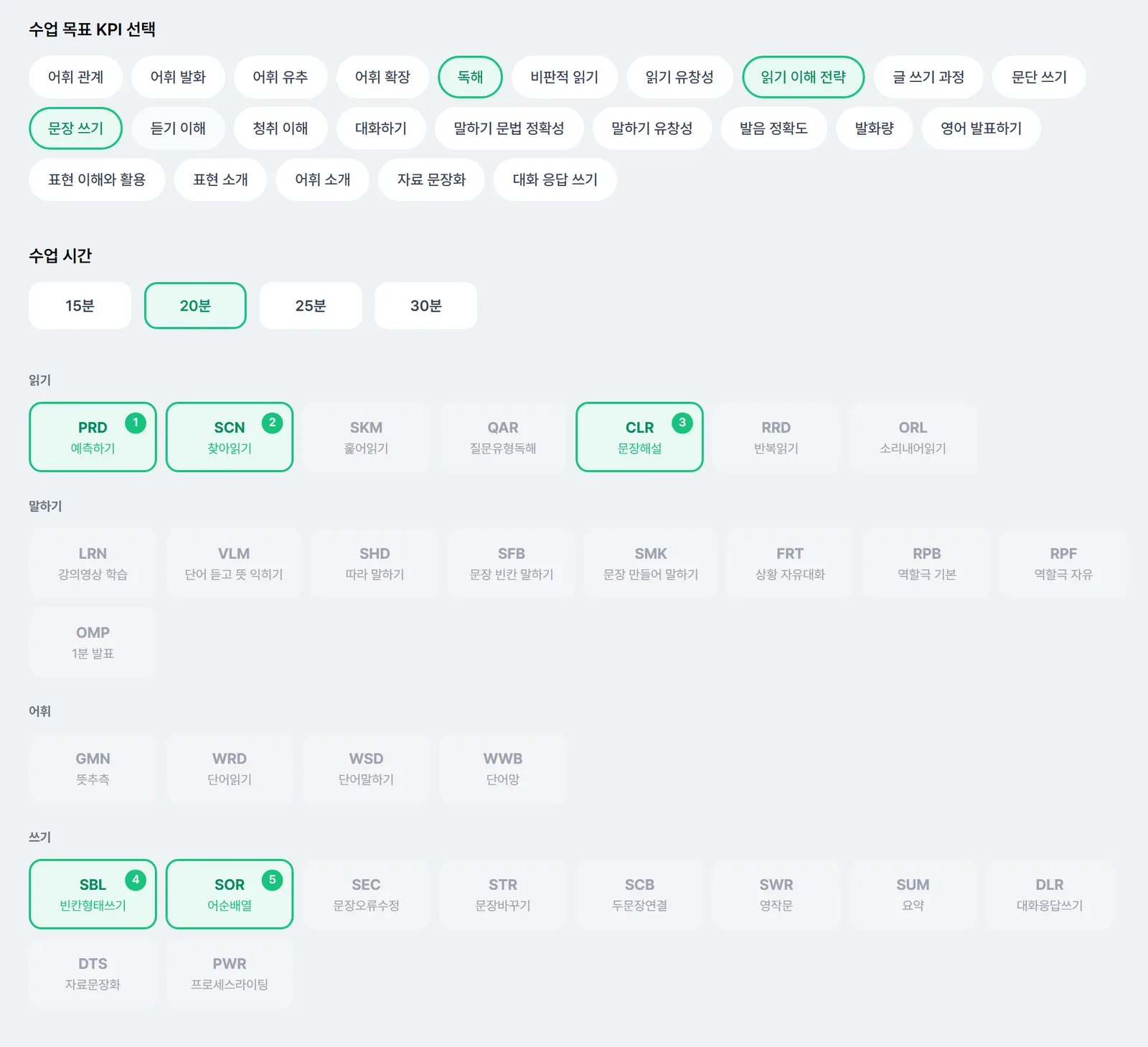Add the RRD 반복읽기 activity
This screenshot has height=1047, width=1148.
(x=776, y=437)
